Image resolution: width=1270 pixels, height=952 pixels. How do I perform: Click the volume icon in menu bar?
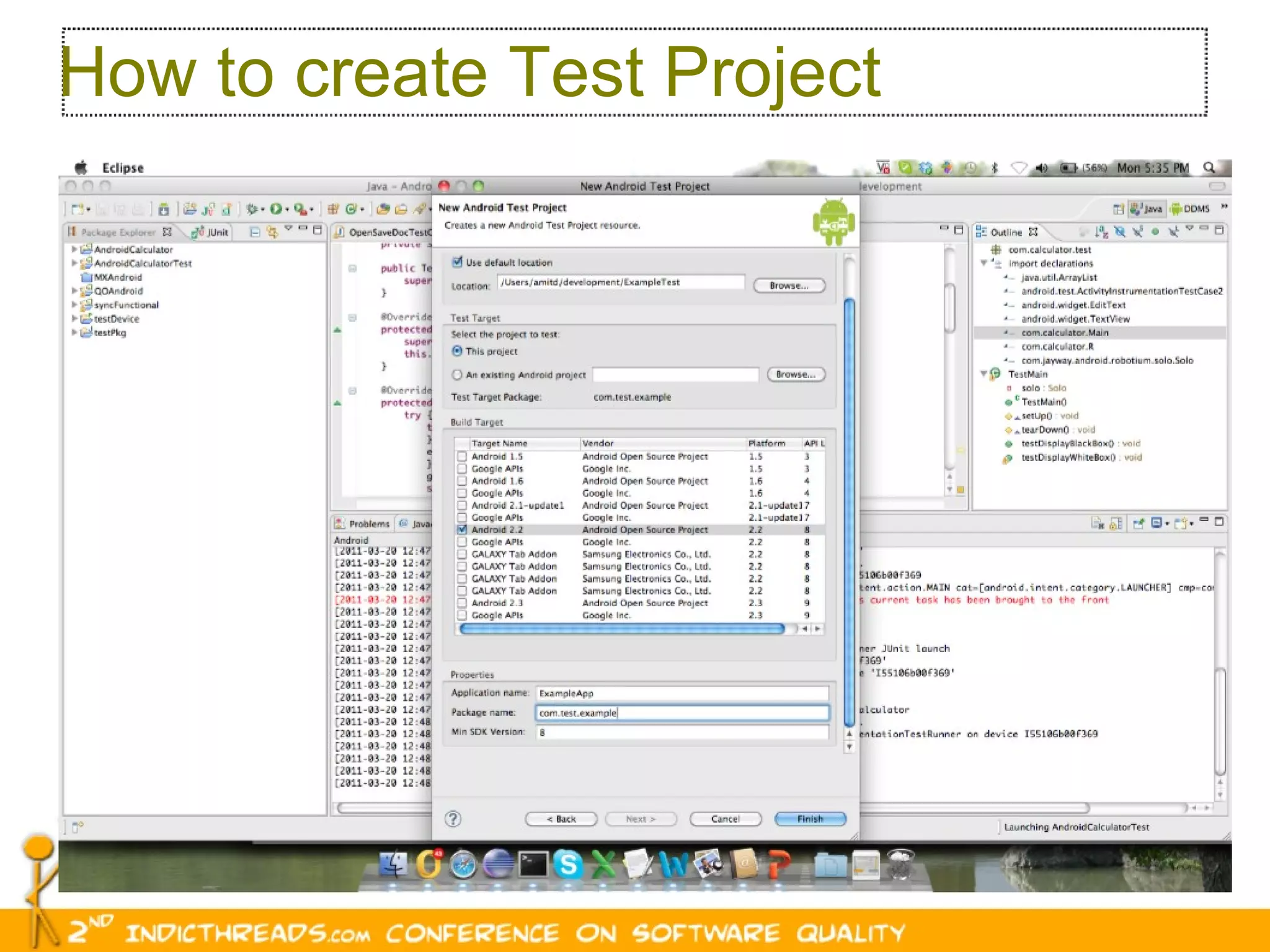1042,168
